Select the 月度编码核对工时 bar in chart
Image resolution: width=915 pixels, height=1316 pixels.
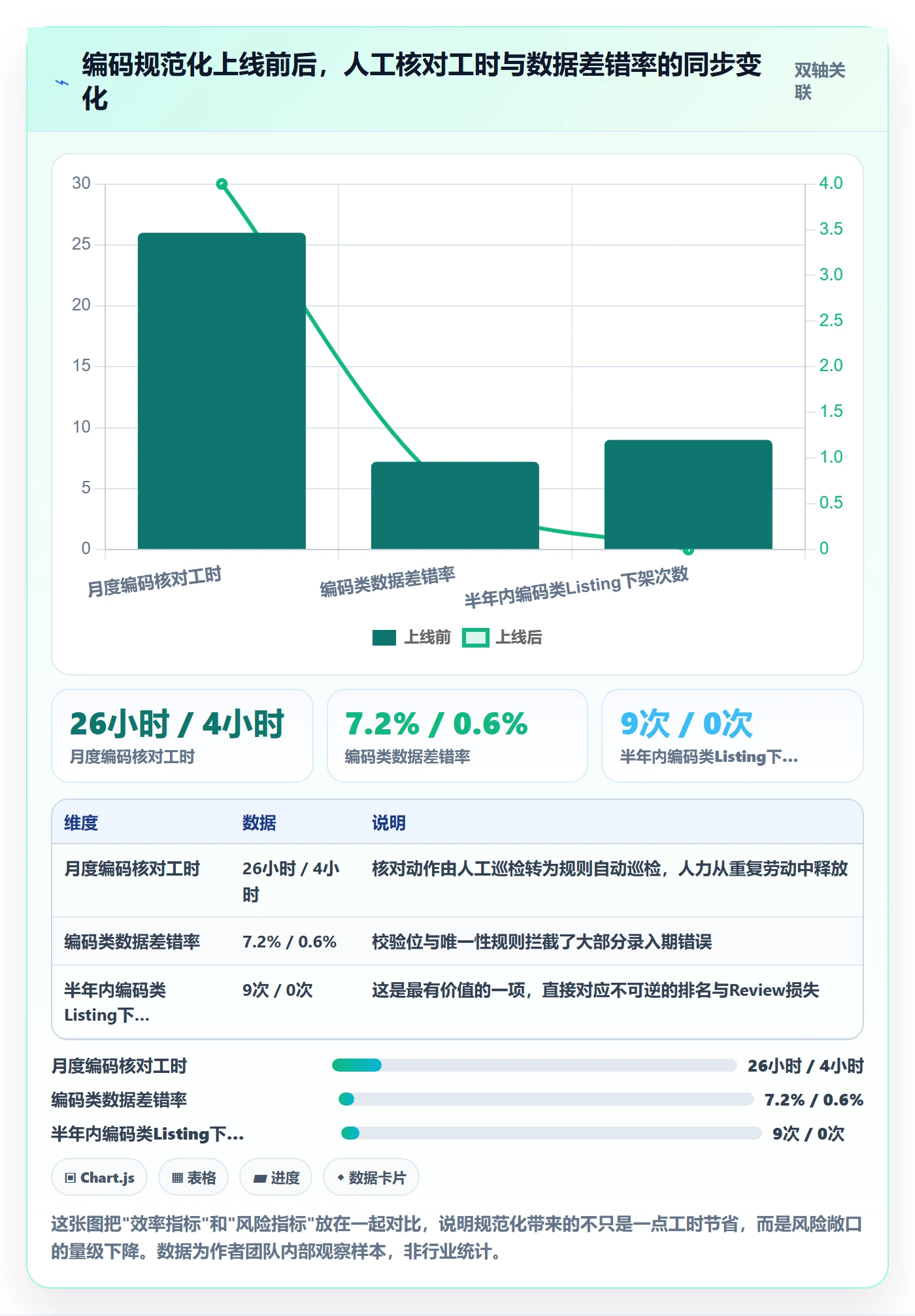coord(222,391)
